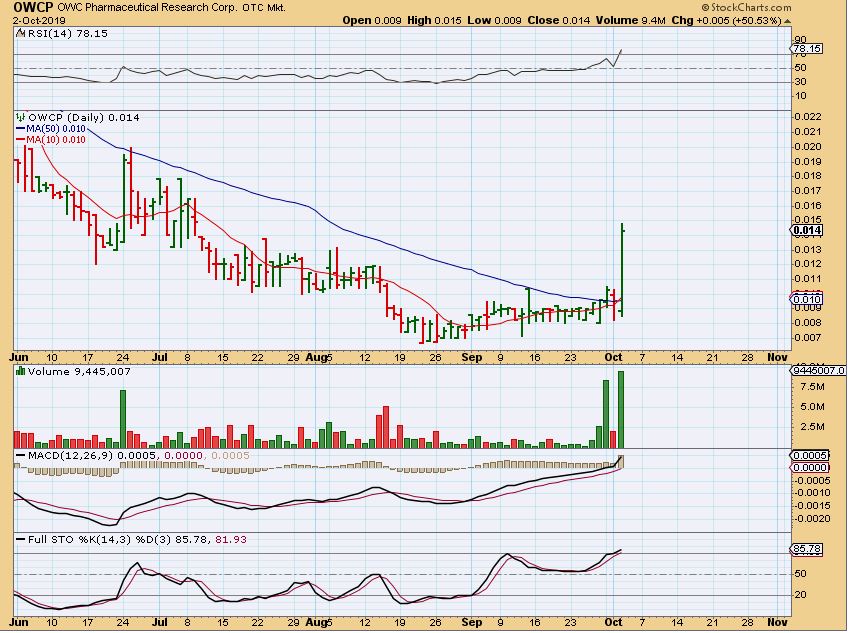
Task: Click the OTC Mkt. exchange label
Action: (264, 8)
